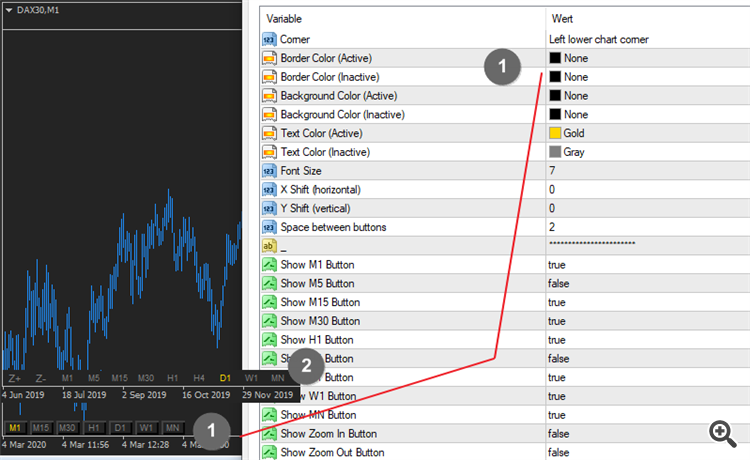The image size is (750, 460).
Task: Click Border Color (Active) variable icon
Action: (269, 58)
